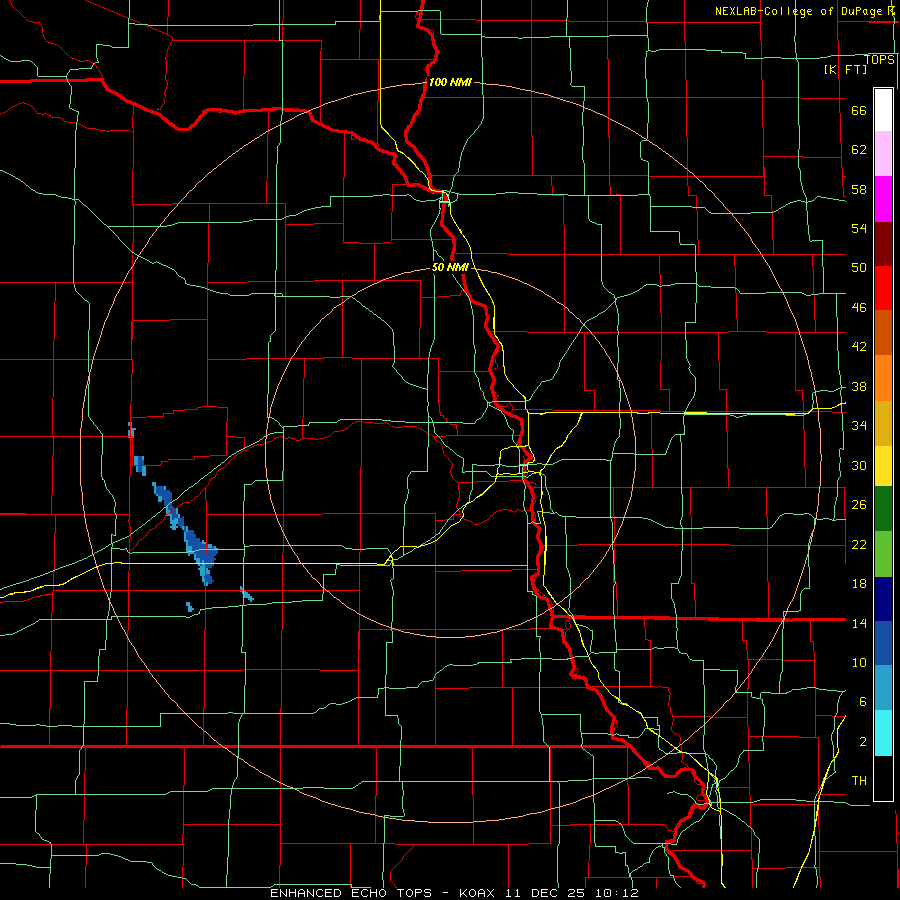This screenshot has width=900, height=900.
Task: Click the magenta swatch in the legend
Action: click(x=883, y=199)
